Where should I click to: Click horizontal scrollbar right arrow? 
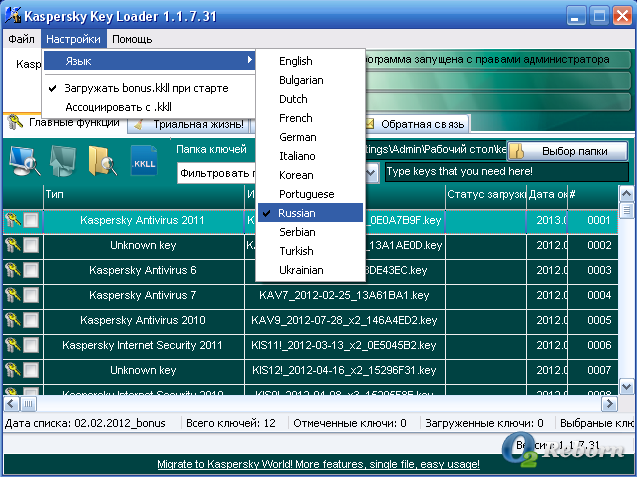click(x=609, y=404)
